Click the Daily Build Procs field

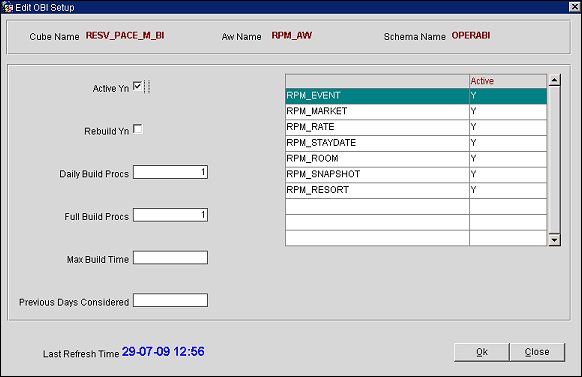pos(170,172)
